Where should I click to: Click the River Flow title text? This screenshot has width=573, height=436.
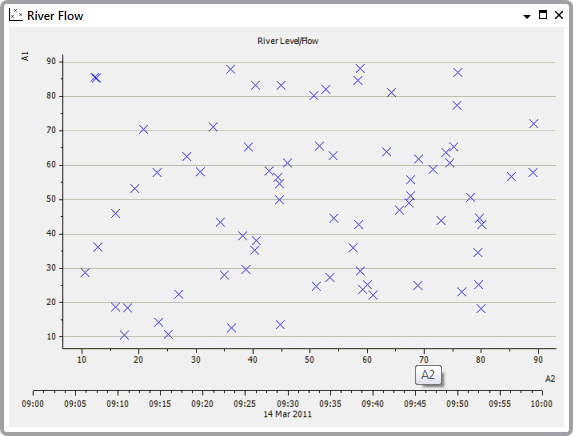tap(55, 16)
